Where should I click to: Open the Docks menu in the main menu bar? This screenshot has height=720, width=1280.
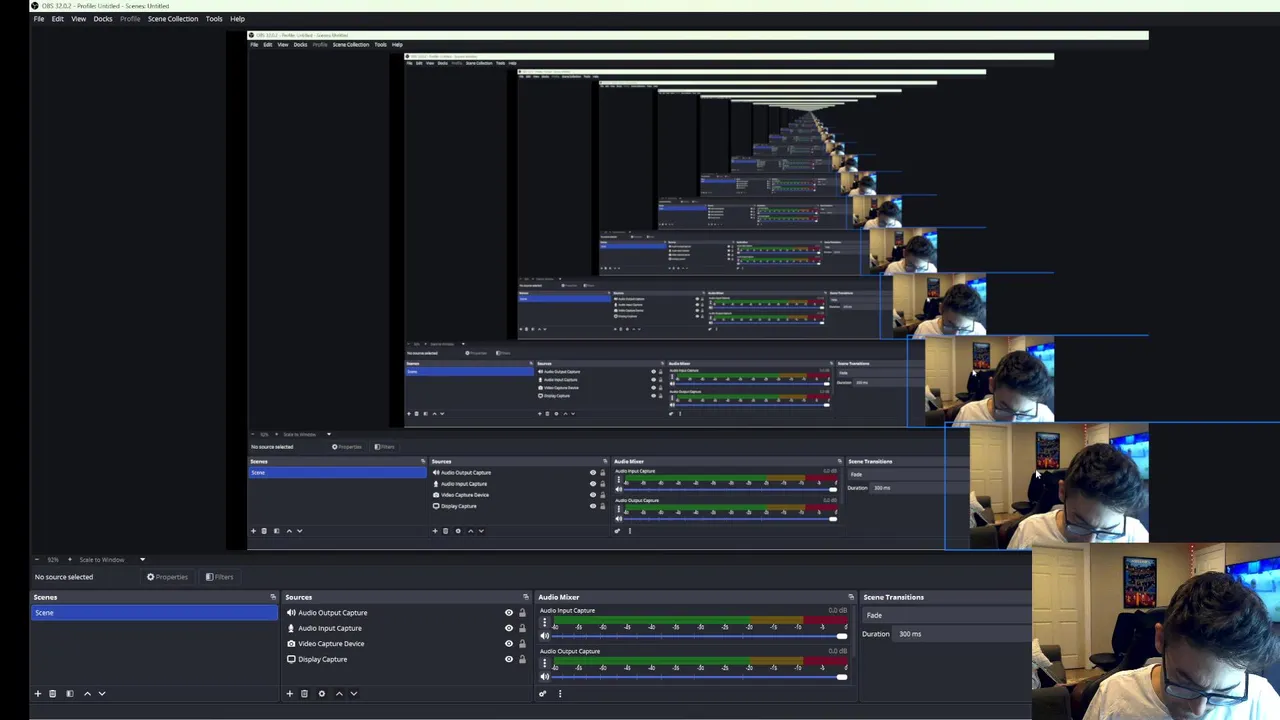coord(103,19)
